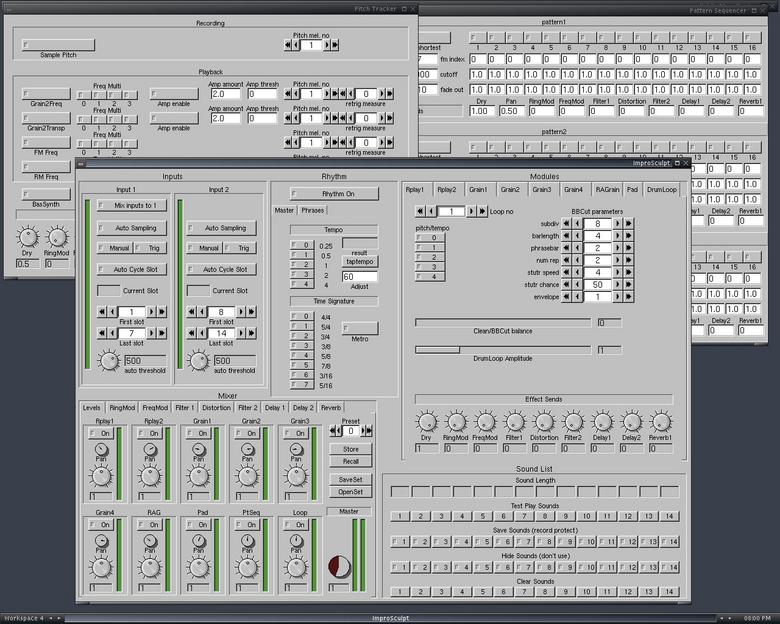The height and width of the screenshot is (624, 780).
Task: Click the Distortion effect send knob
Action: tap(544, 423)
